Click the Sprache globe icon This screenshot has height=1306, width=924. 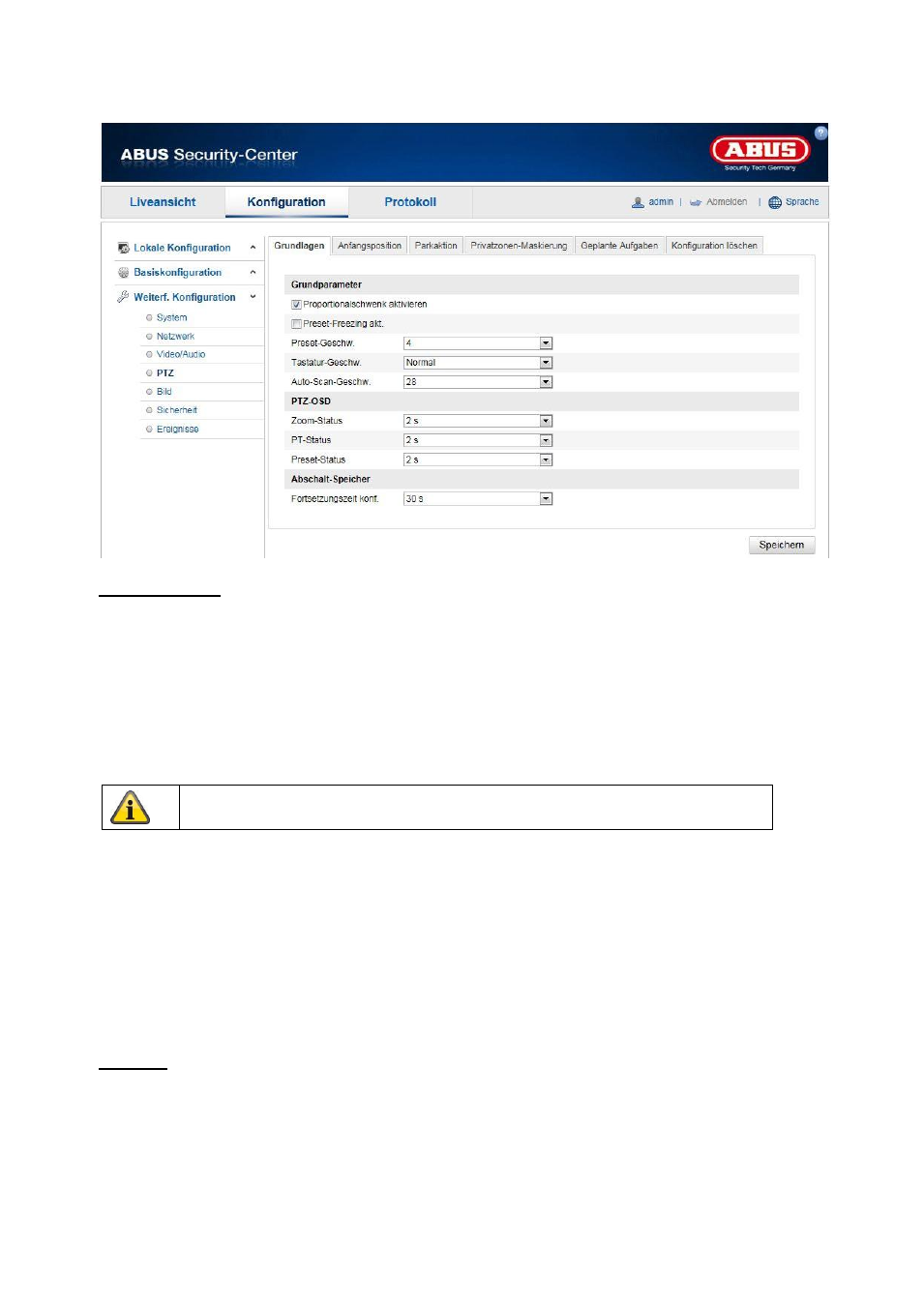[x=775, y=202]
